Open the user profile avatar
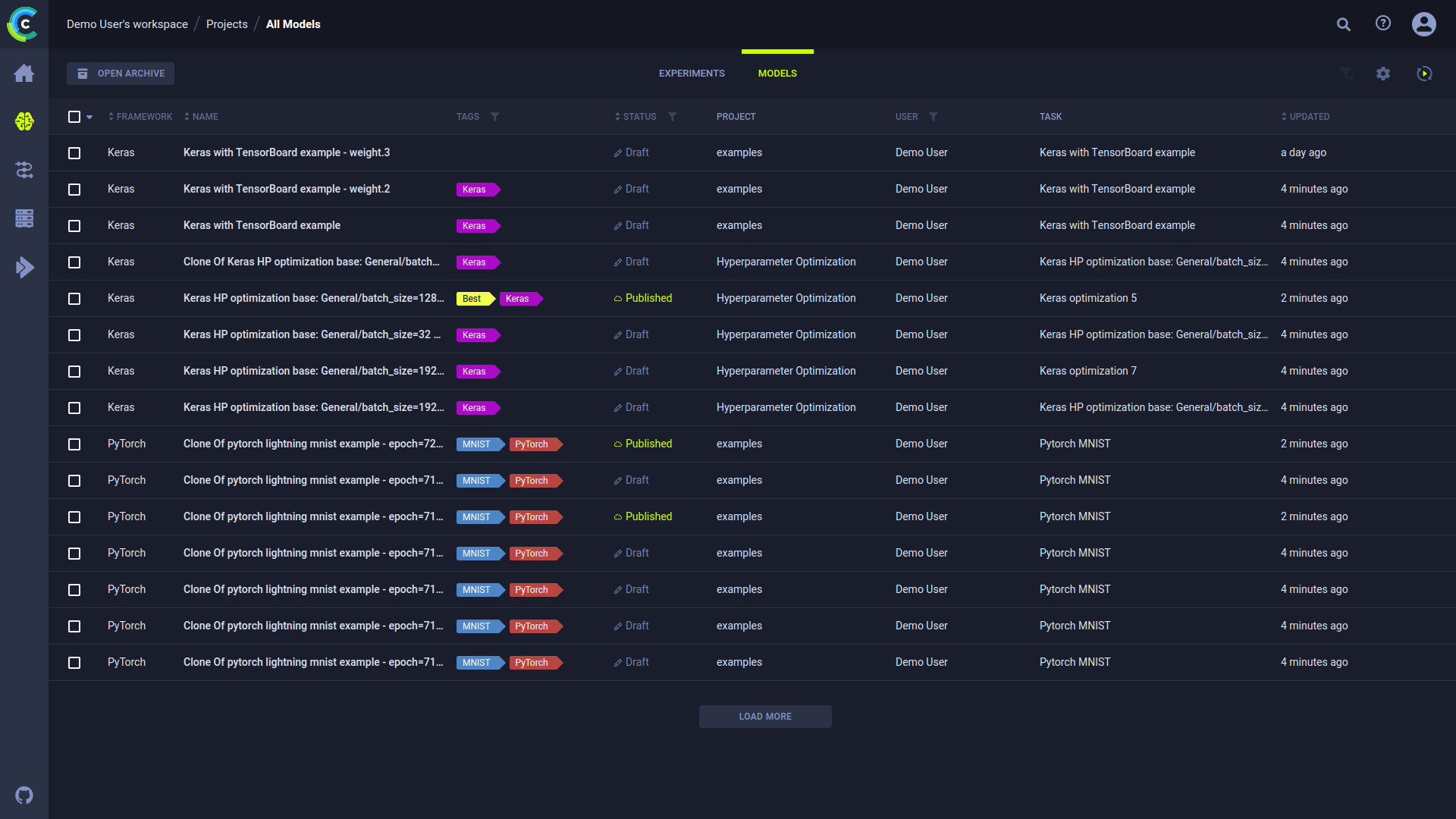1456x819 pixels. click(x=1424, y=24)
